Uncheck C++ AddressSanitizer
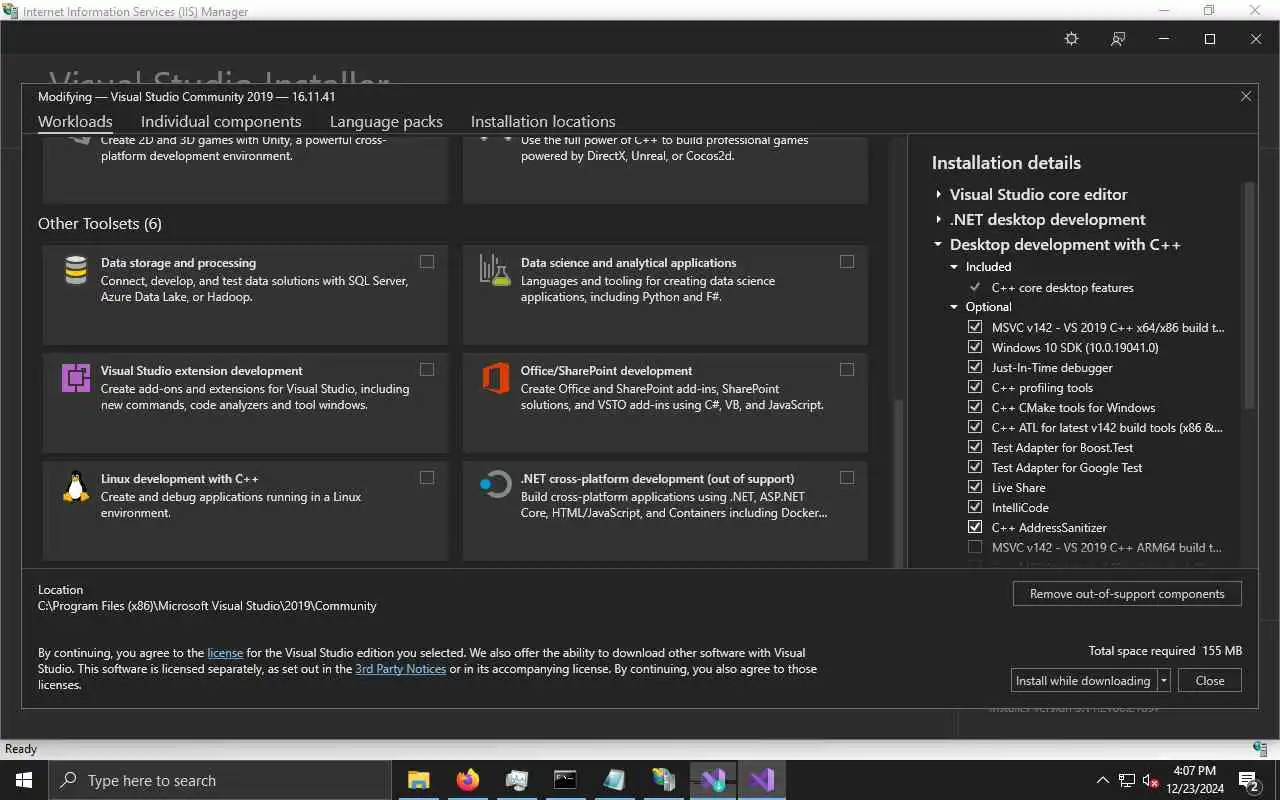 tap(975, 527)
